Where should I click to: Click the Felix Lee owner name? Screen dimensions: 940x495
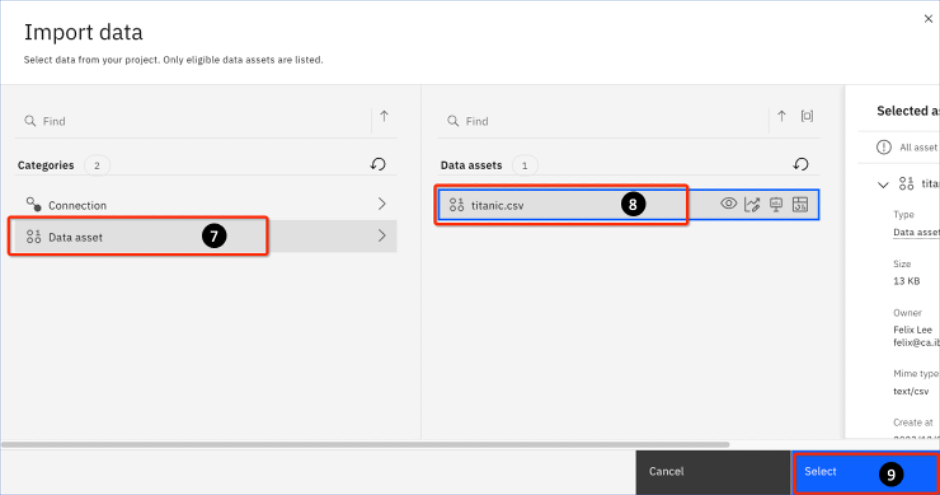[x=912, y=330]
